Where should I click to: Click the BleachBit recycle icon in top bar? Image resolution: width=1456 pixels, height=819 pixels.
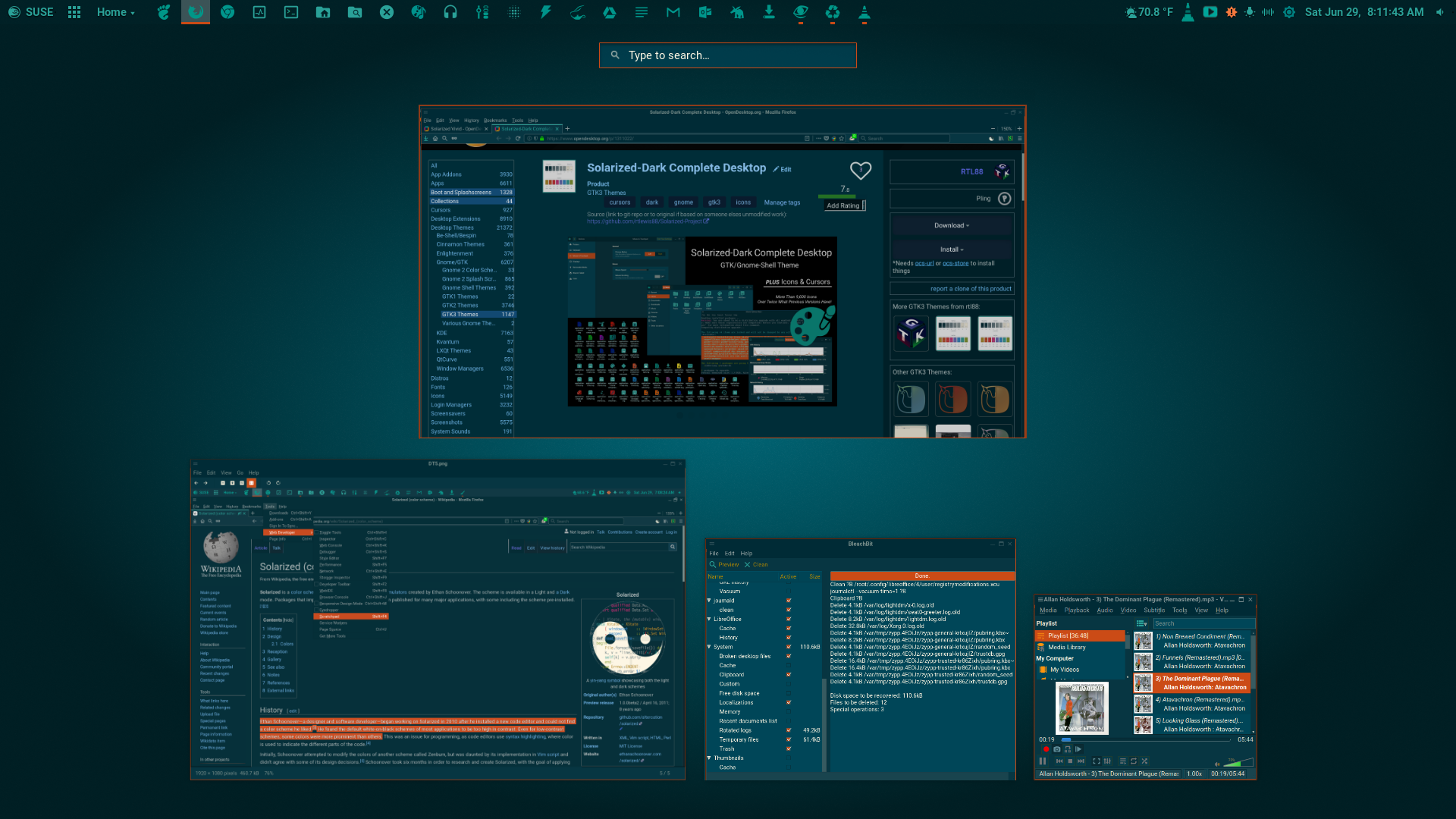coord(833,12)
